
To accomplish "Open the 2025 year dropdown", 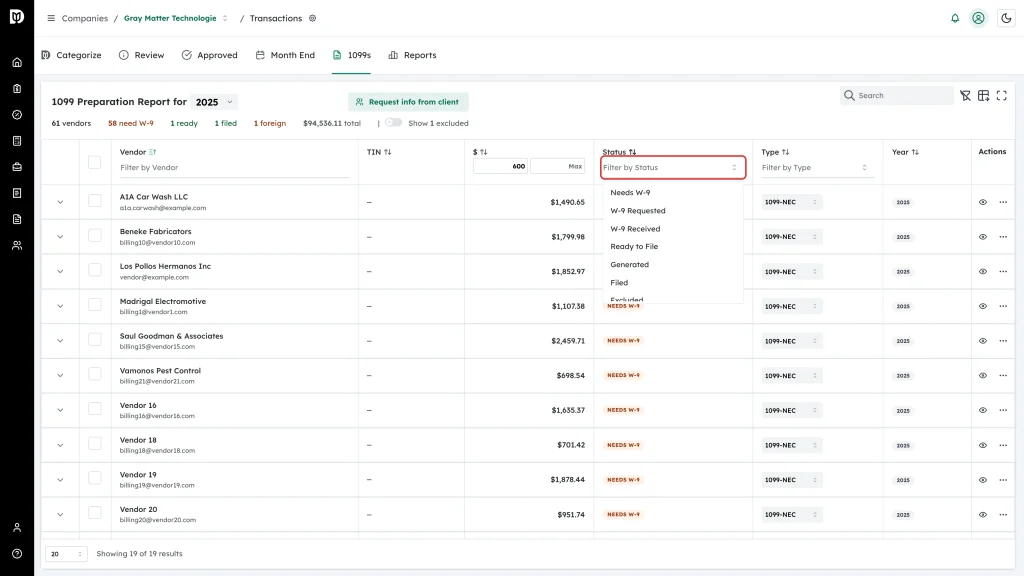I will pyautogui.click(x=214, y=102).
